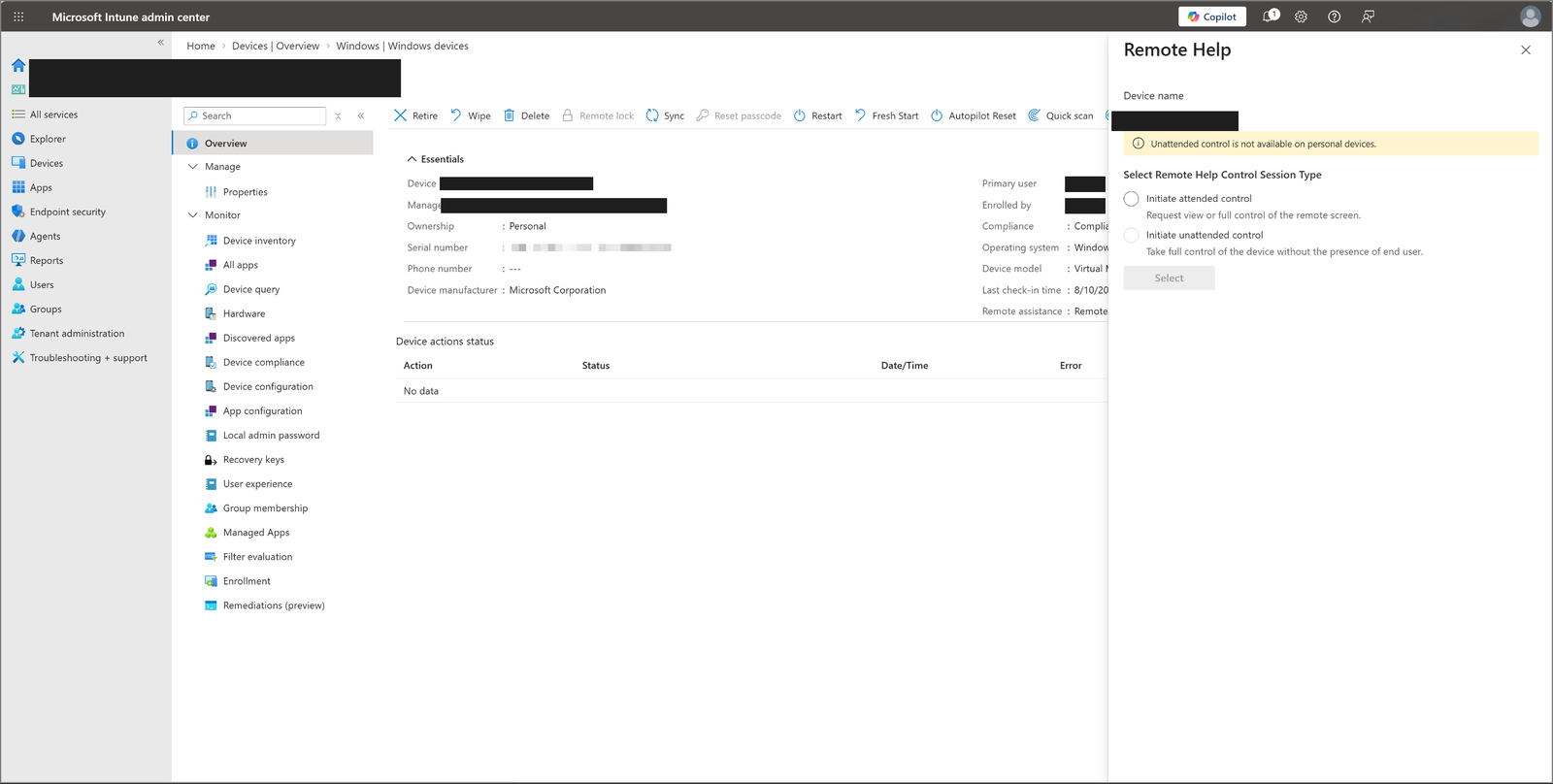Collapse the Manage section
1553x784 pixels.
pyautogui.click(x=192, y=167)
